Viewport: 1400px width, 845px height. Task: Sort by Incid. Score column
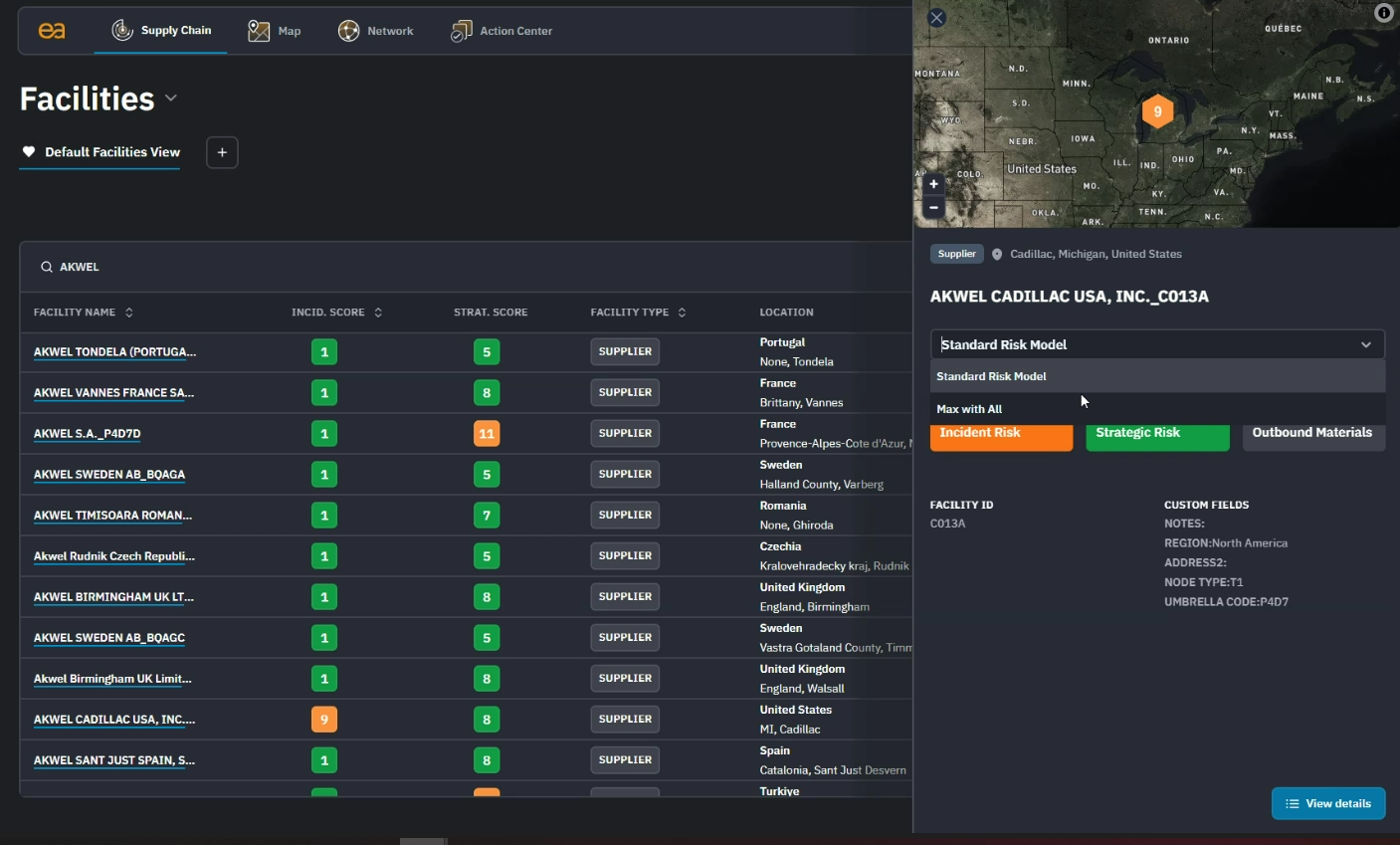pyautogui.click(x=378, y=313)
